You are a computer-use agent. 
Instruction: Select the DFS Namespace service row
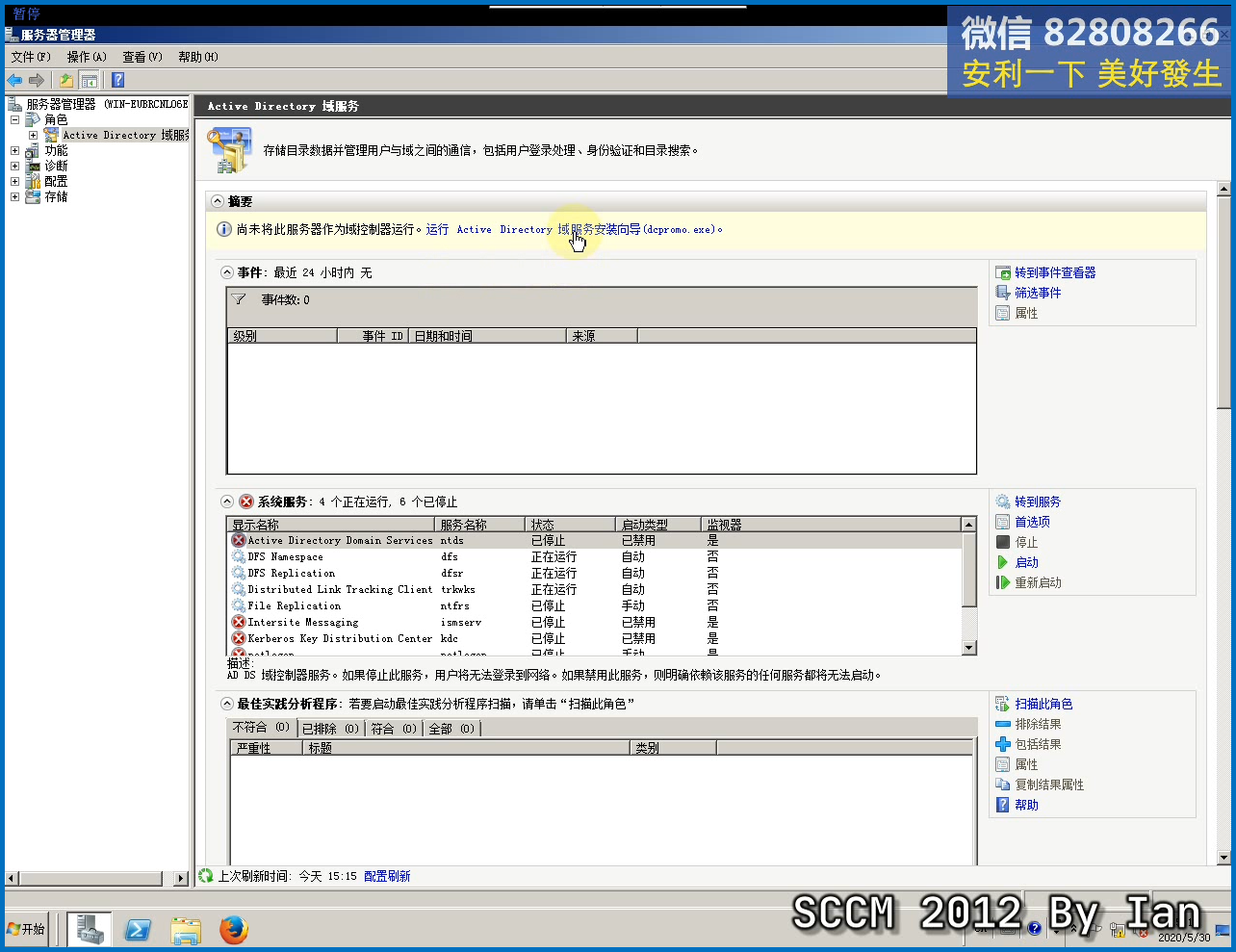pos(595,557)
